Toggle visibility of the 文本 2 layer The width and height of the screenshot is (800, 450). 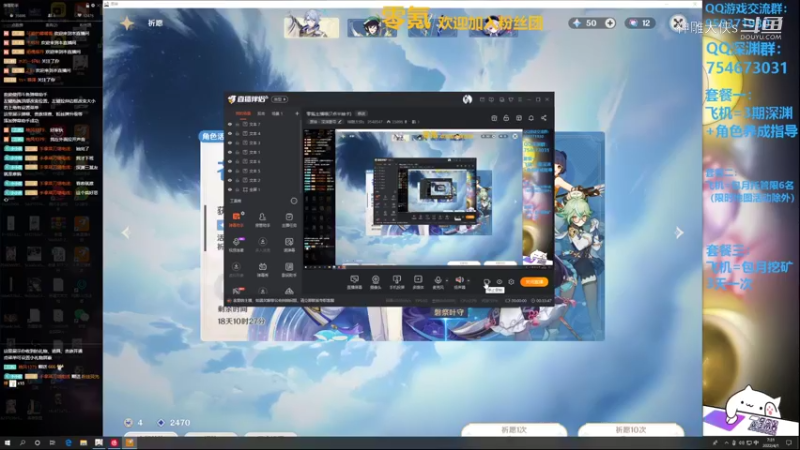click(x=230, y=180)
